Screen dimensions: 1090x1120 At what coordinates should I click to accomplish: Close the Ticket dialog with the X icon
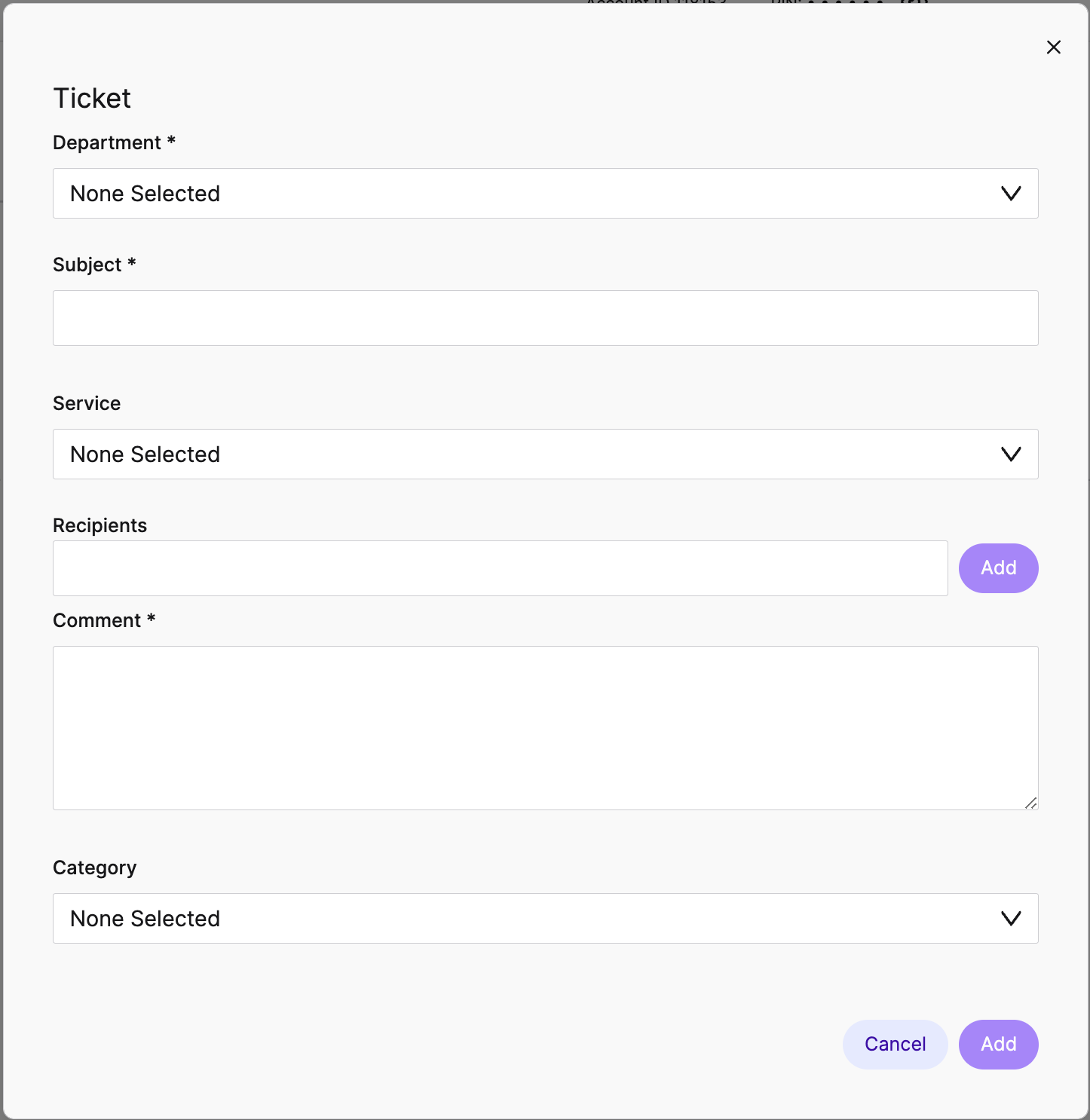coord(1053,47)
